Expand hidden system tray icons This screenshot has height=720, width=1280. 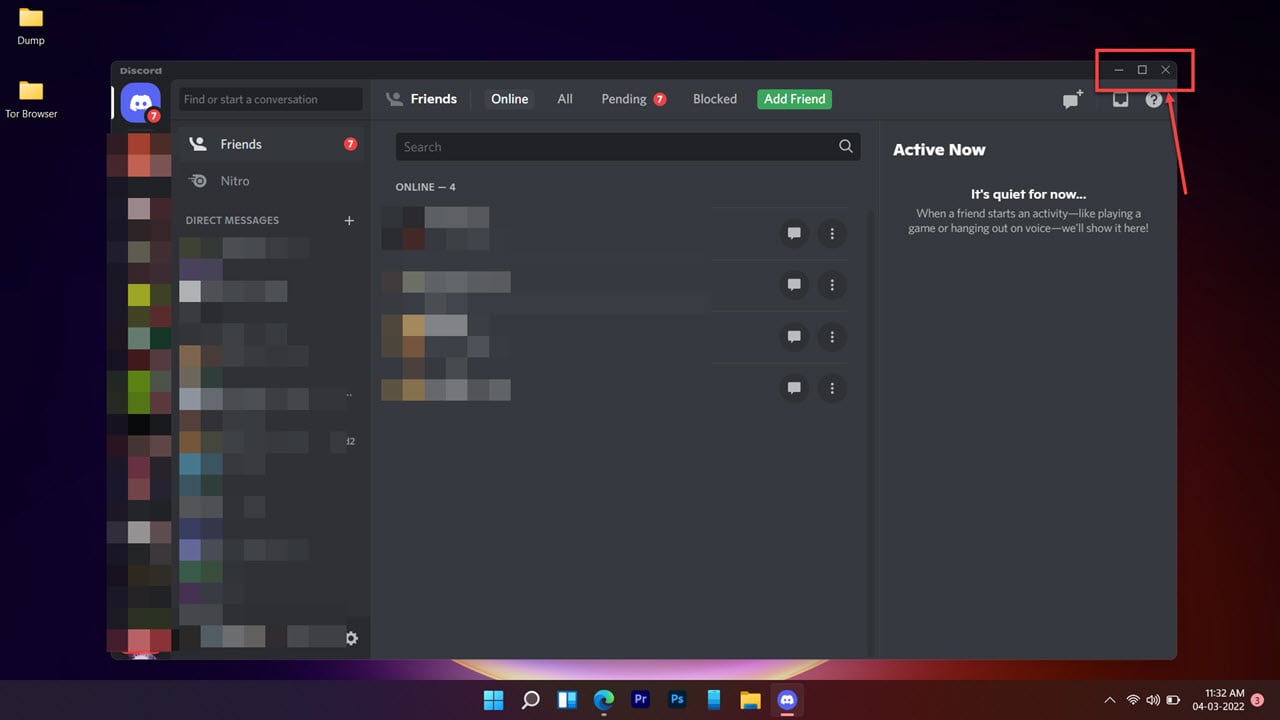coord(1110,699)
